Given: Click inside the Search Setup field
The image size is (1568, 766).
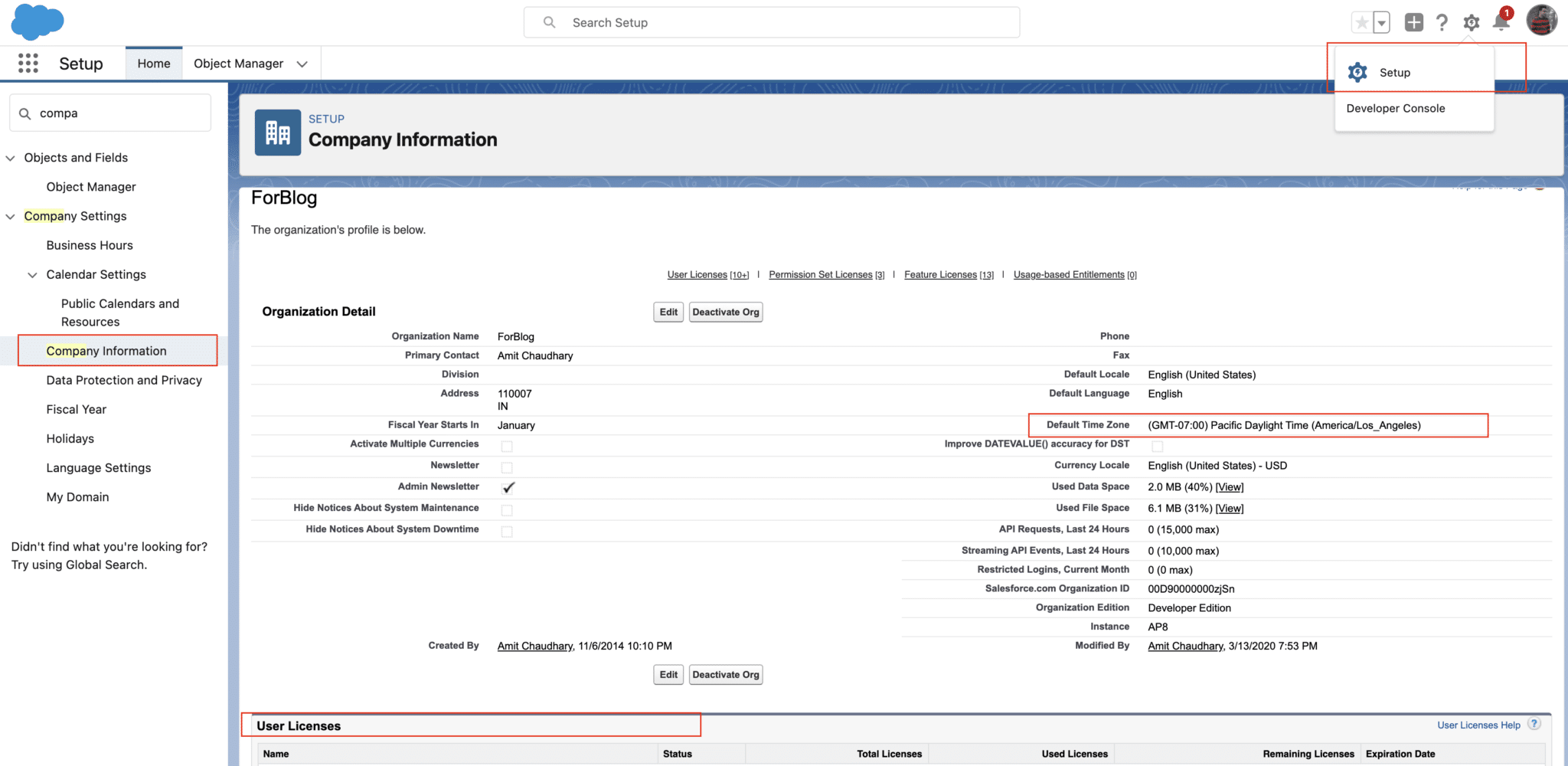Looking at the screenshot, I should 770,22.
